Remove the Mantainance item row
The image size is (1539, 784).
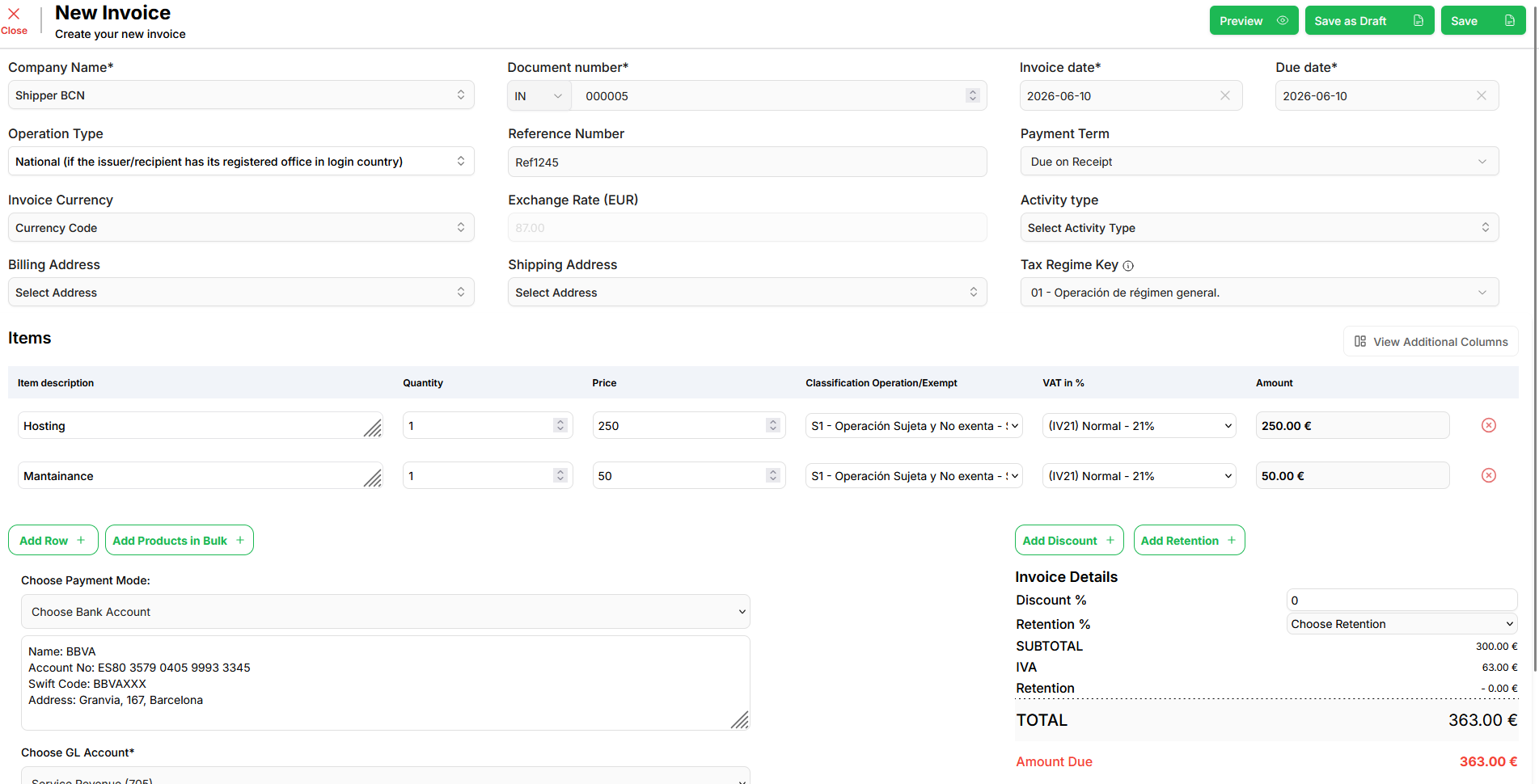click(1488, 475)
